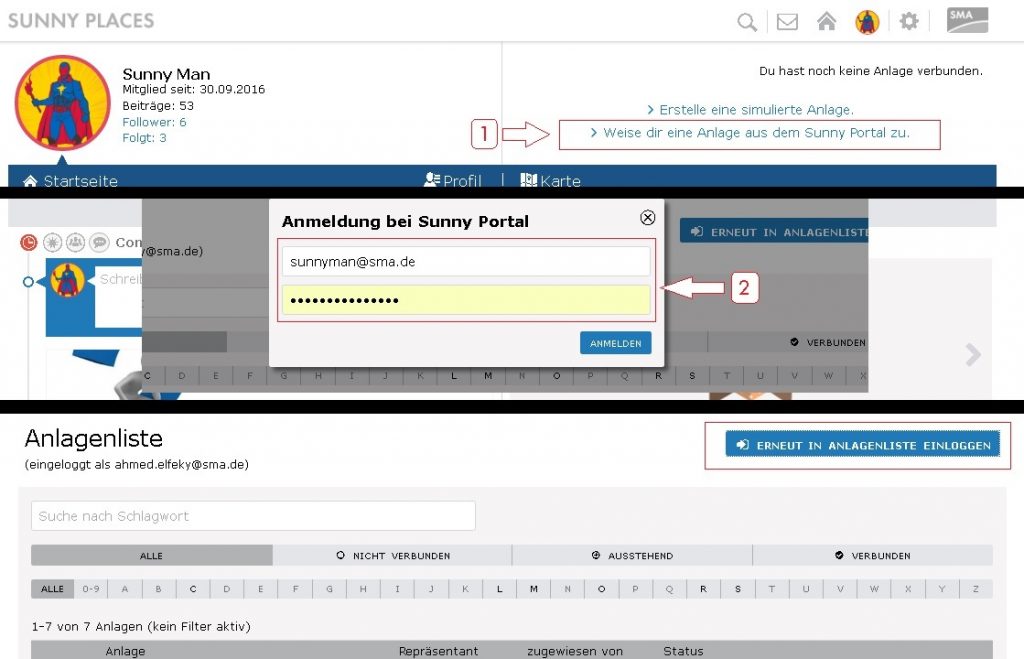Click the 'Sunny Man' profile name
The image size is (1024, 659).
(x=166, y=74)
